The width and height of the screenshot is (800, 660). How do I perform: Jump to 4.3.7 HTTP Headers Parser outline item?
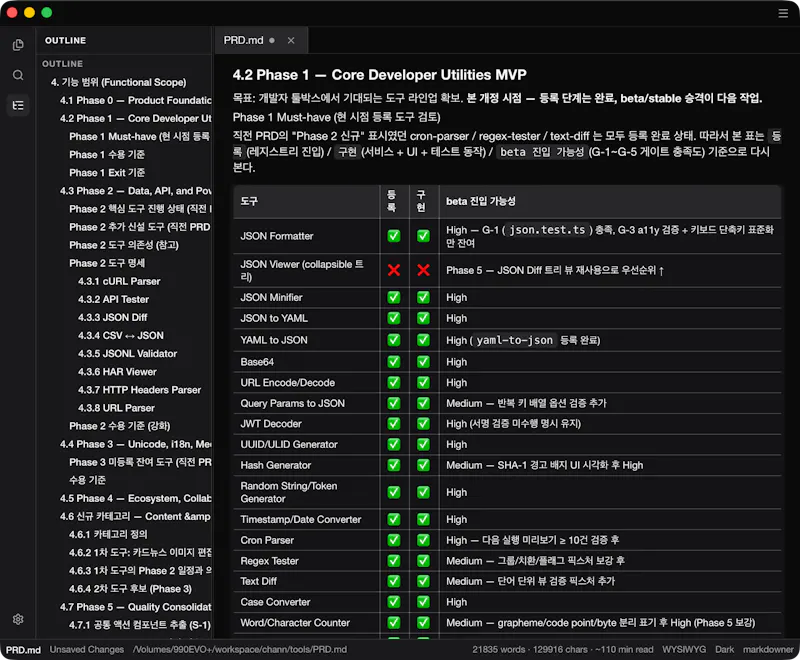click(139, 390)
